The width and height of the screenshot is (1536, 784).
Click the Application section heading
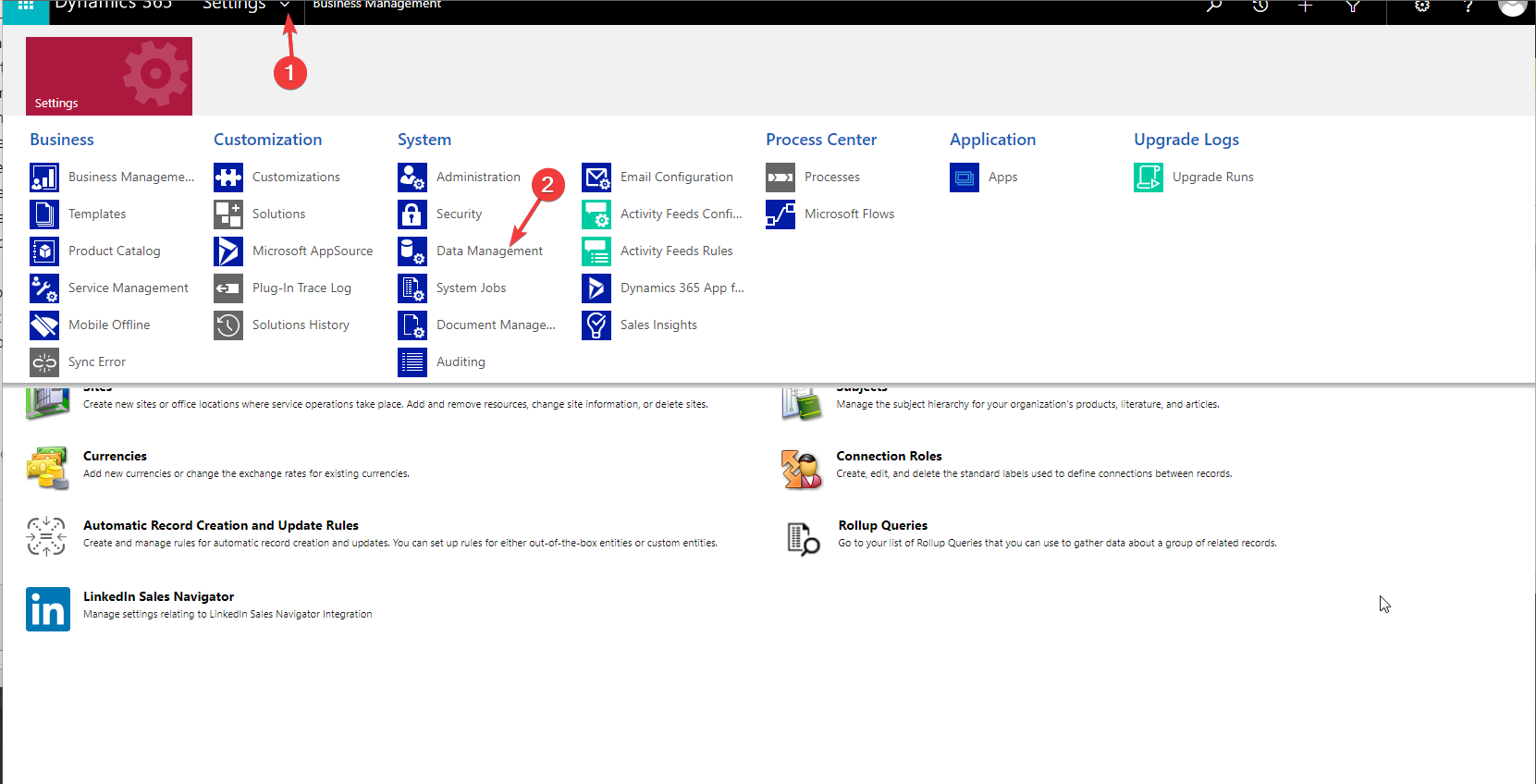pyautogui.click(x=992, y=140)
